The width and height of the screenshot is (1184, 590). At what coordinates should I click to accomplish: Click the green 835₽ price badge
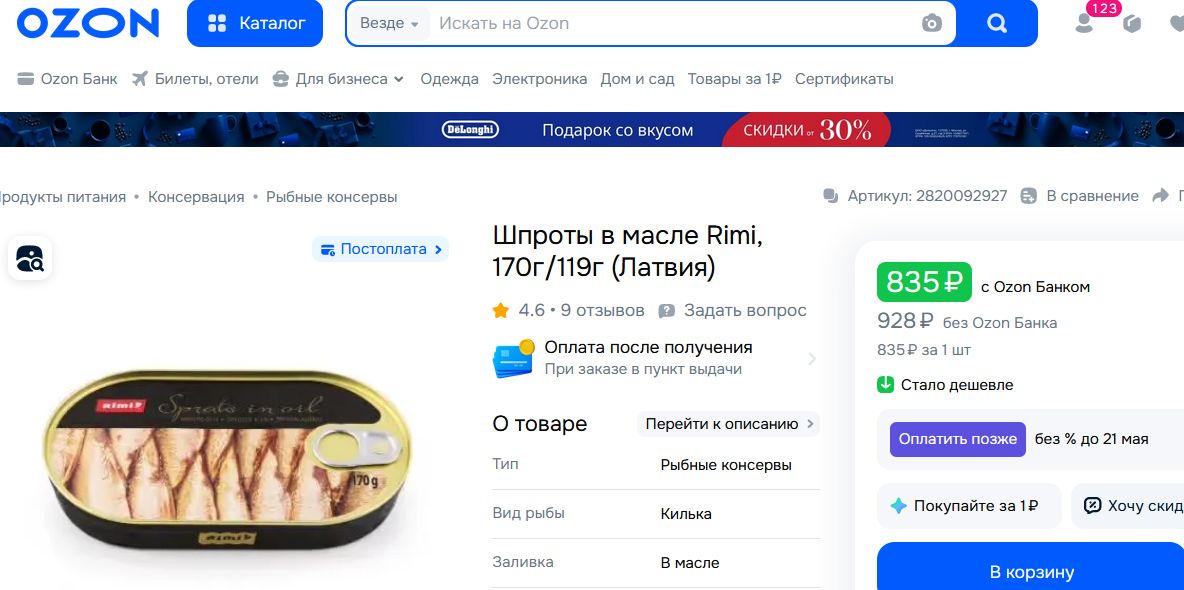pyautogui.click(x=924, y=282)
